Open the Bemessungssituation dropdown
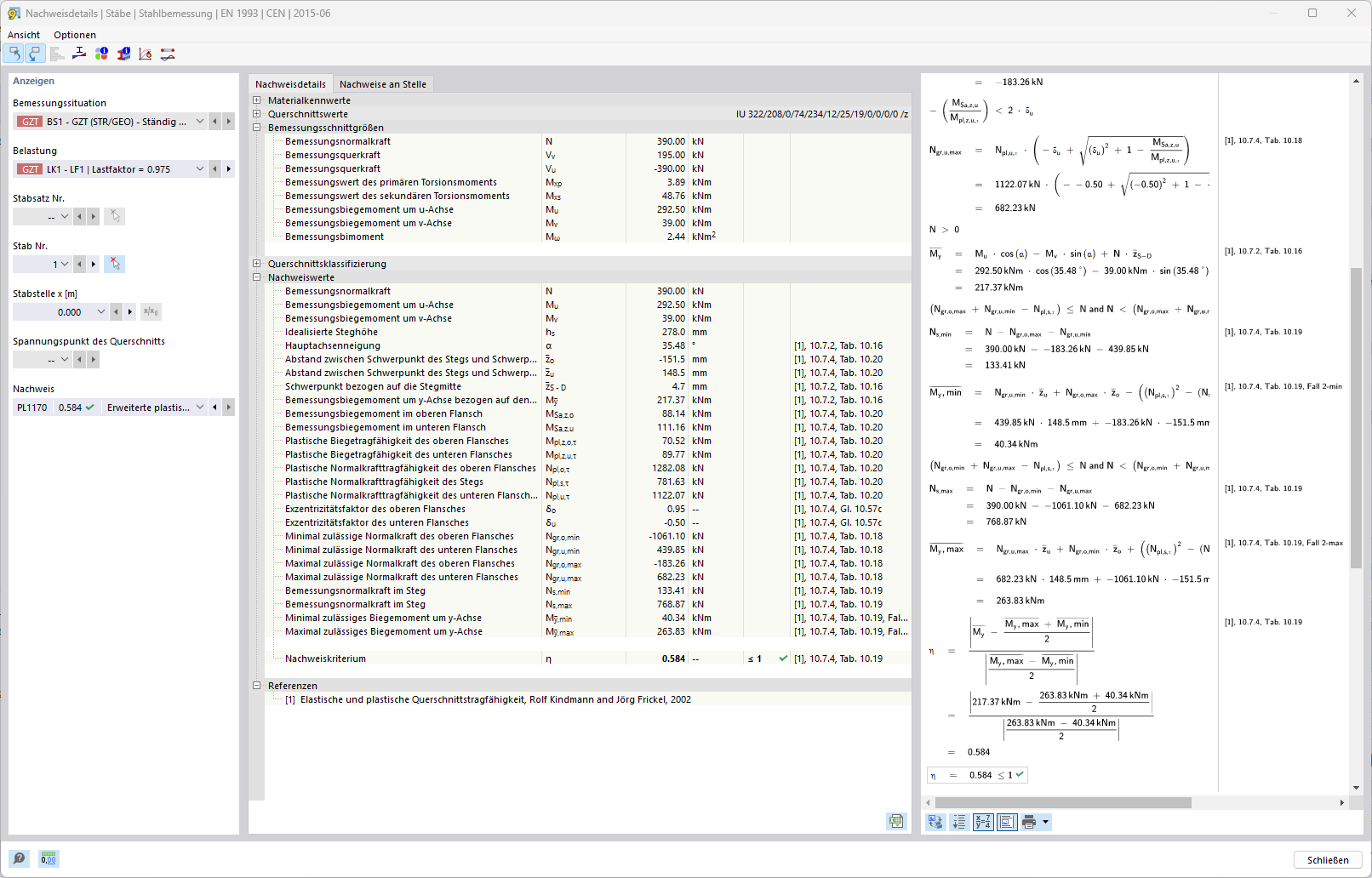The image size is (1372, 878). pyautogui.click(x=200, y=122)
